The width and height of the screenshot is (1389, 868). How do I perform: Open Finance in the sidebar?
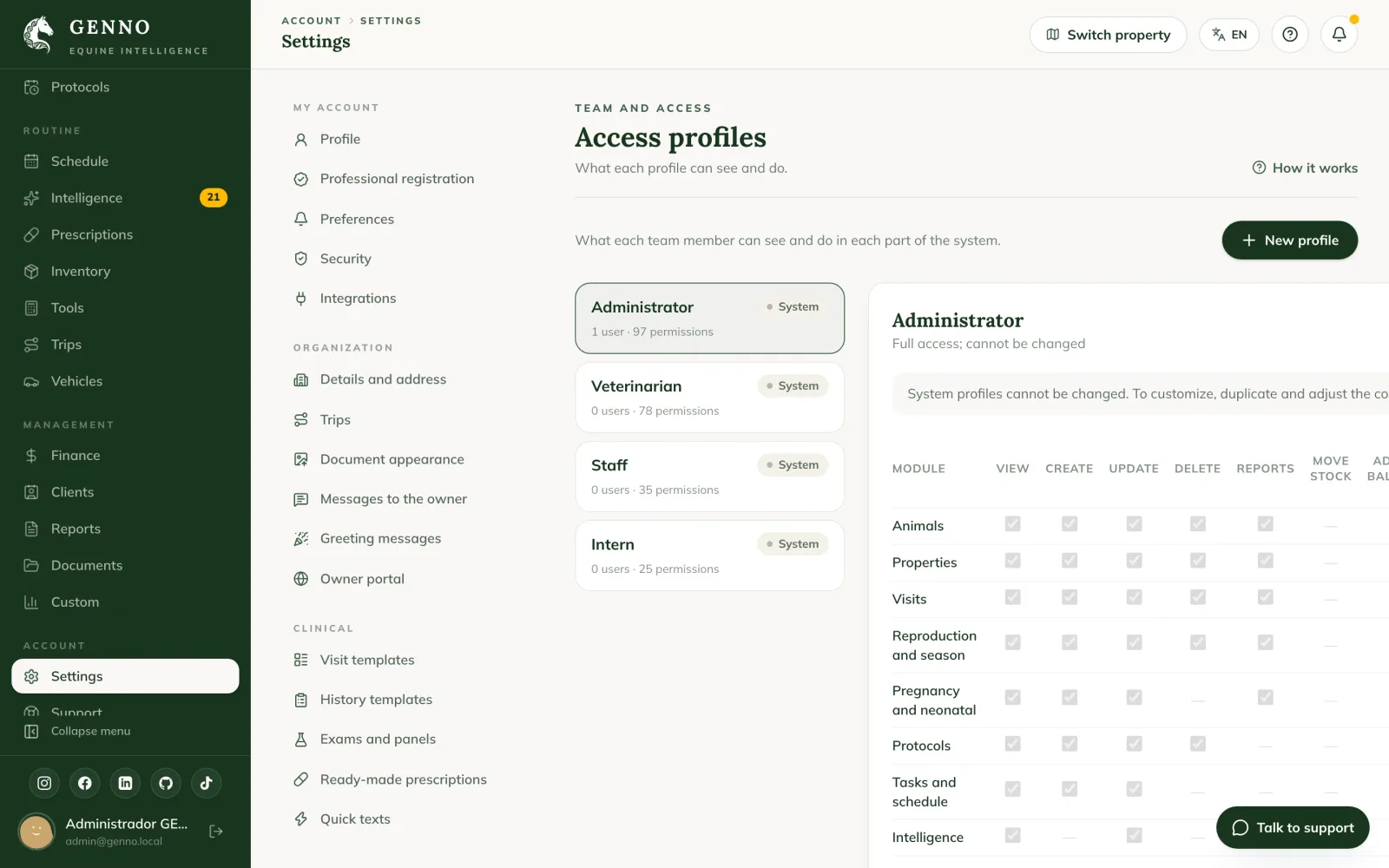click(x=125, y=456)
